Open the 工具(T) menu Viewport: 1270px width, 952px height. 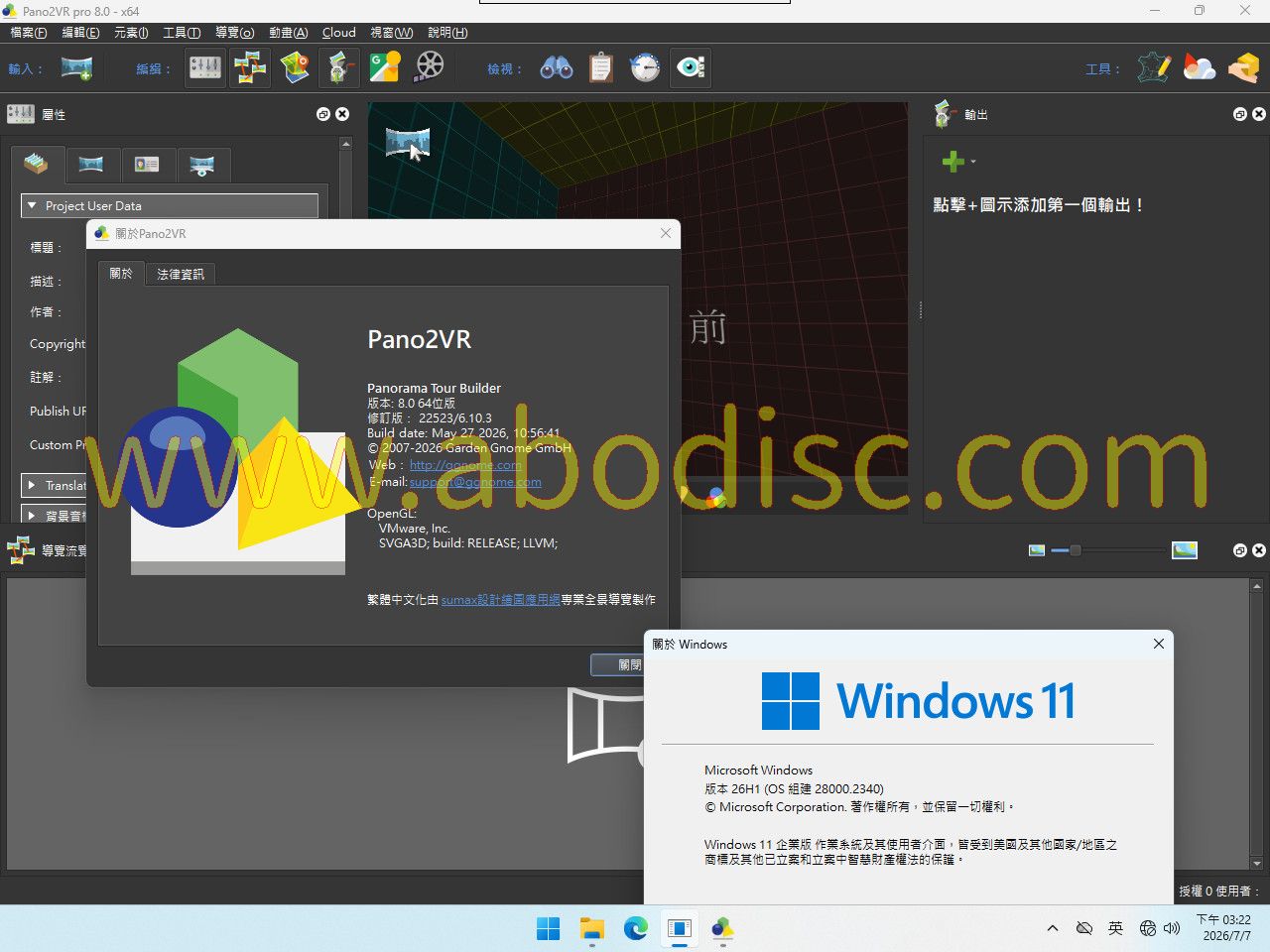click(x=182, y=33)
